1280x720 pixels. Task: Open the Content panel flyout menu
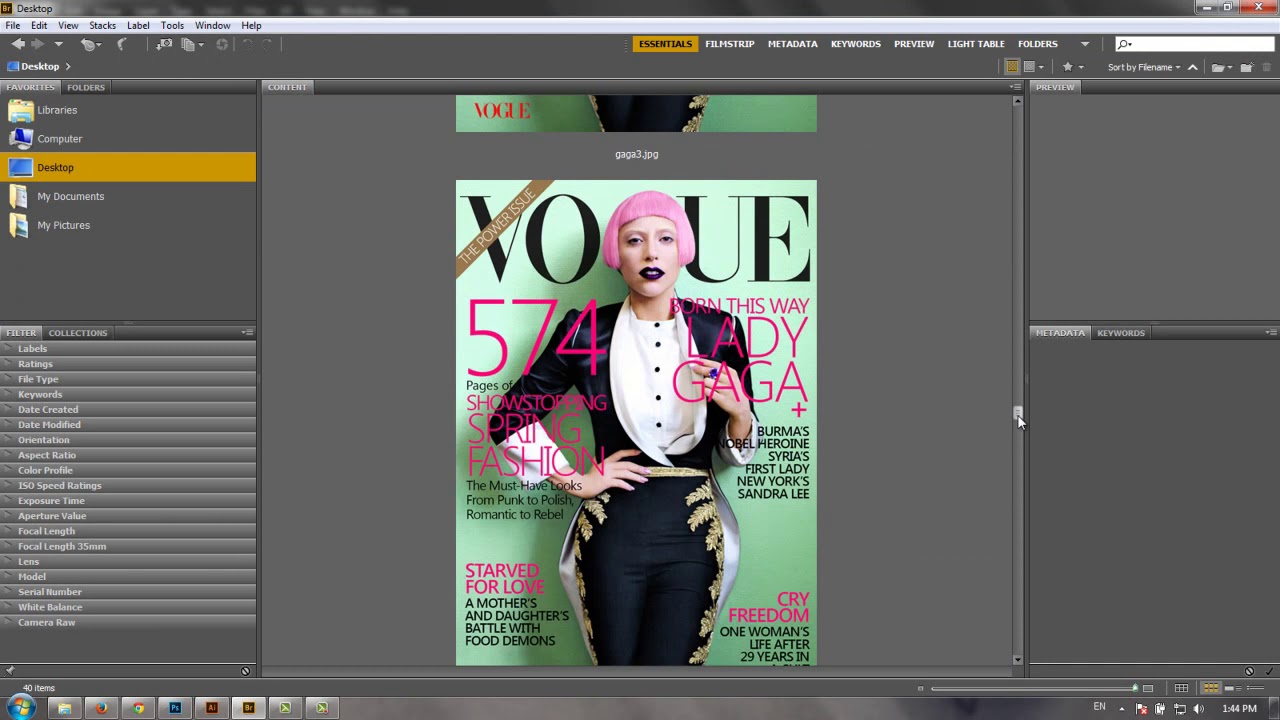point(1015,87)
